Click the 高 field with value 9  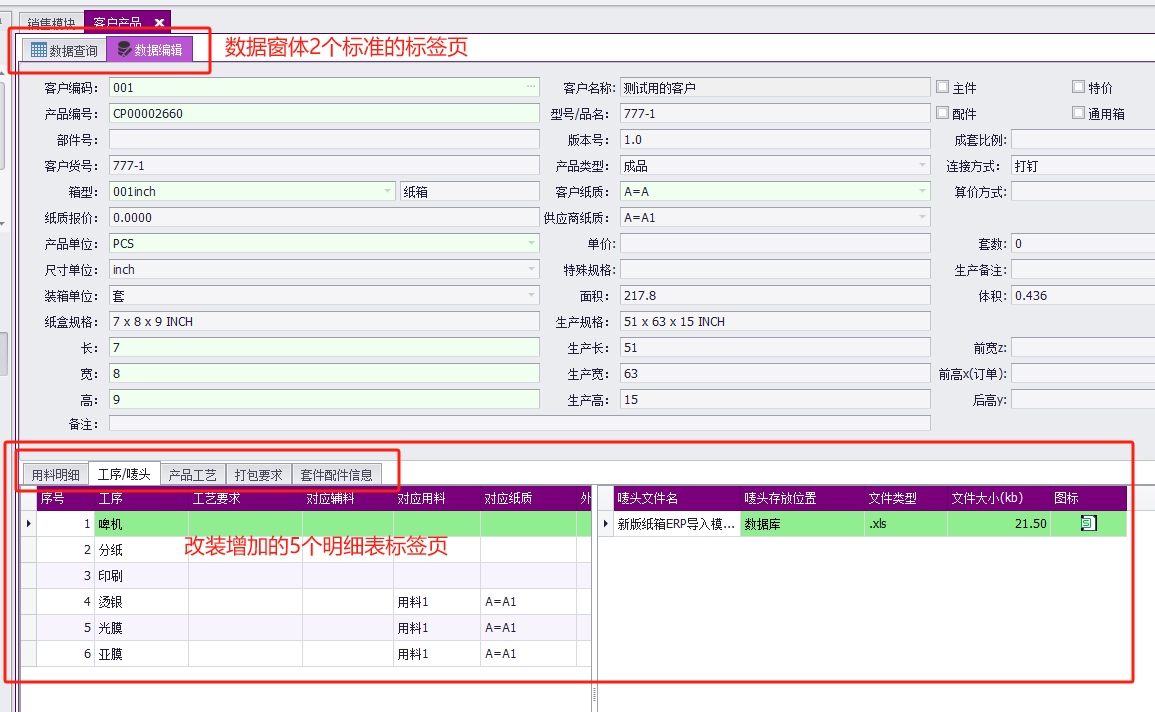[x=324, y=400]
